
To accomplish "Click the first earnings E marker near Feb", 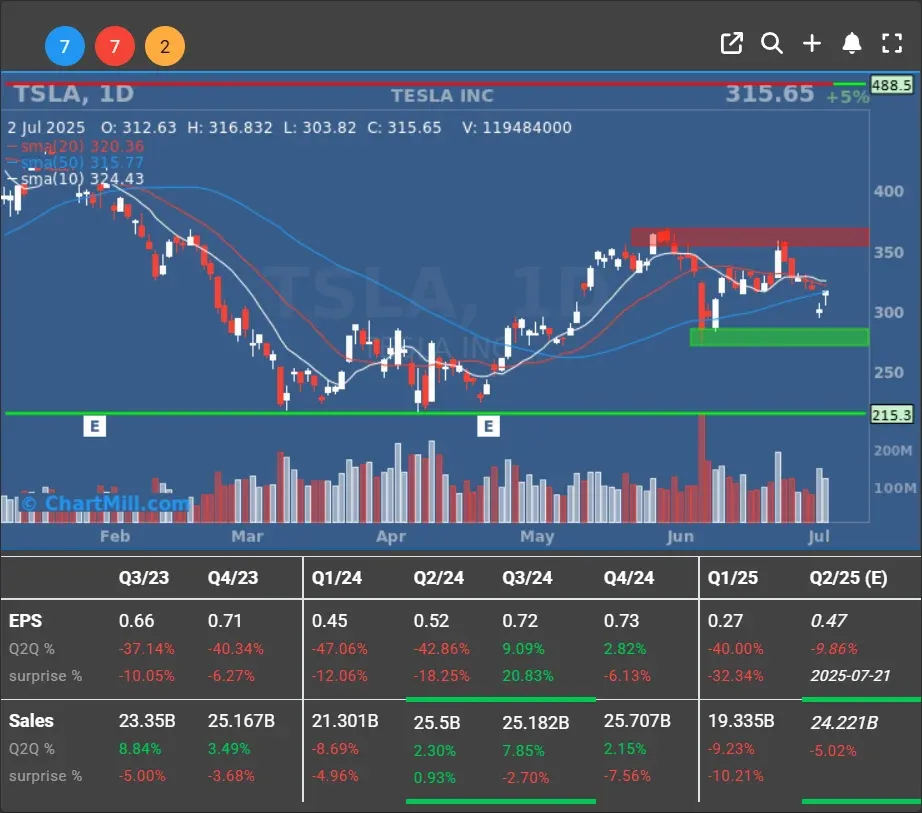I will point(95,426).
